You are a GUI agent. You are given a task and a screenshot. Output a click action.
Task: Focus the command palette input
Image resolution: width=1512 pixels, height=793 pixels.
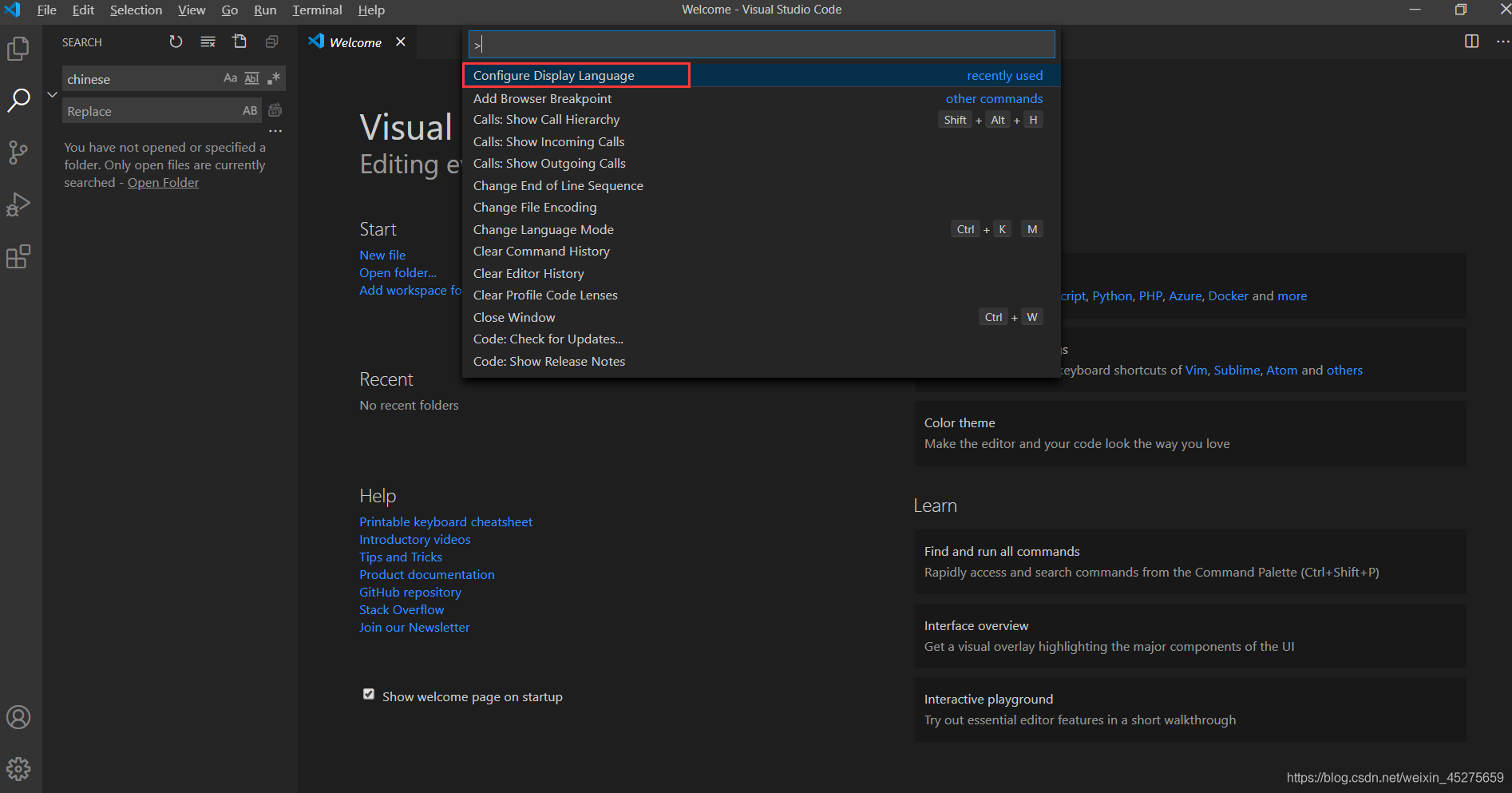click(x=762, y=45)
